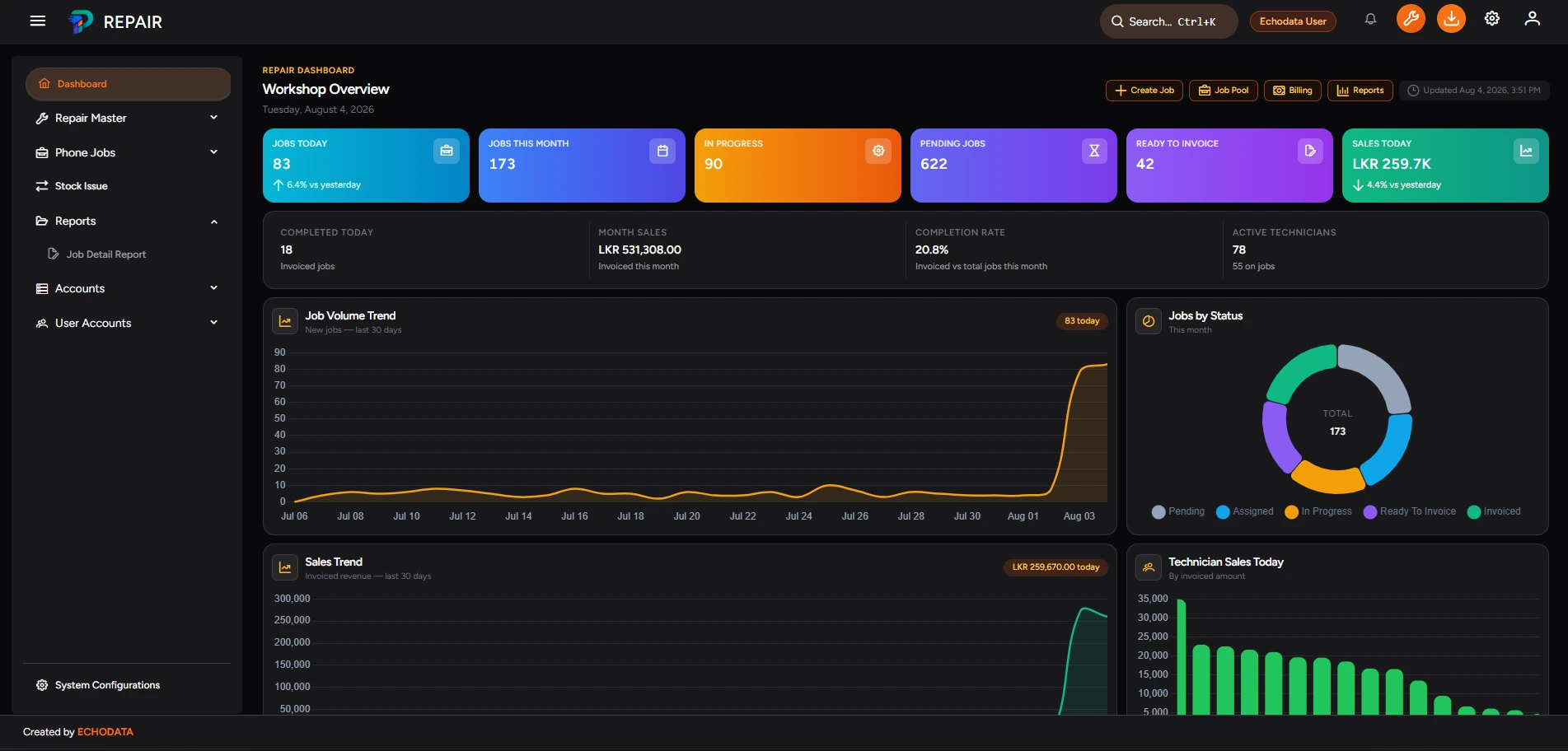This screenshot has width=1568, height=751.
Task: Click the Ready To Invoice icon
Action: pos(1310,151)
